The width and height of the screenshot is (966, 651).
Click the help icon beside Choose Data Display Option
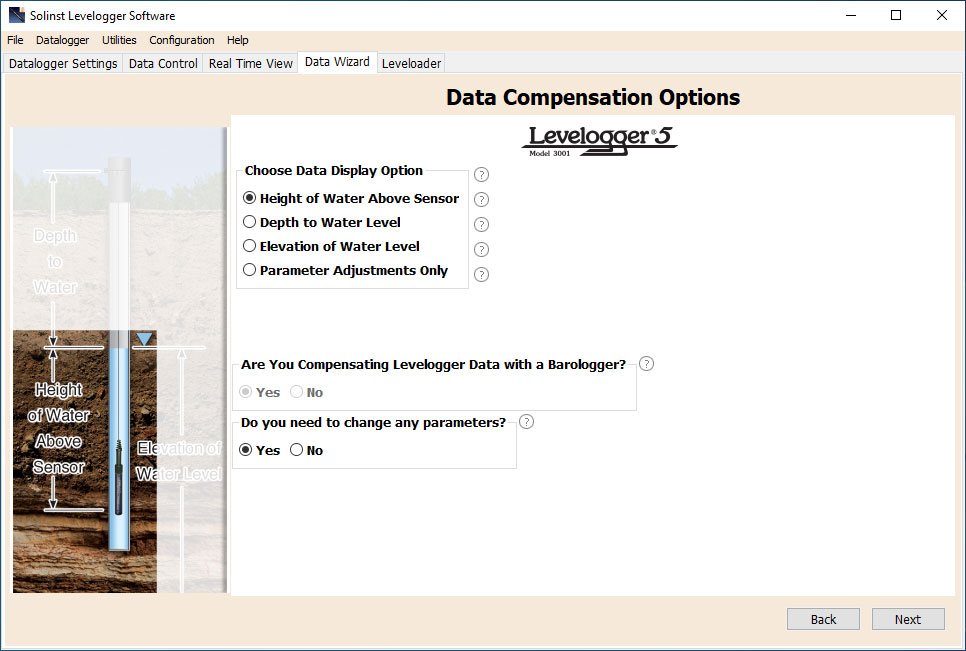(x=481, y=174)
